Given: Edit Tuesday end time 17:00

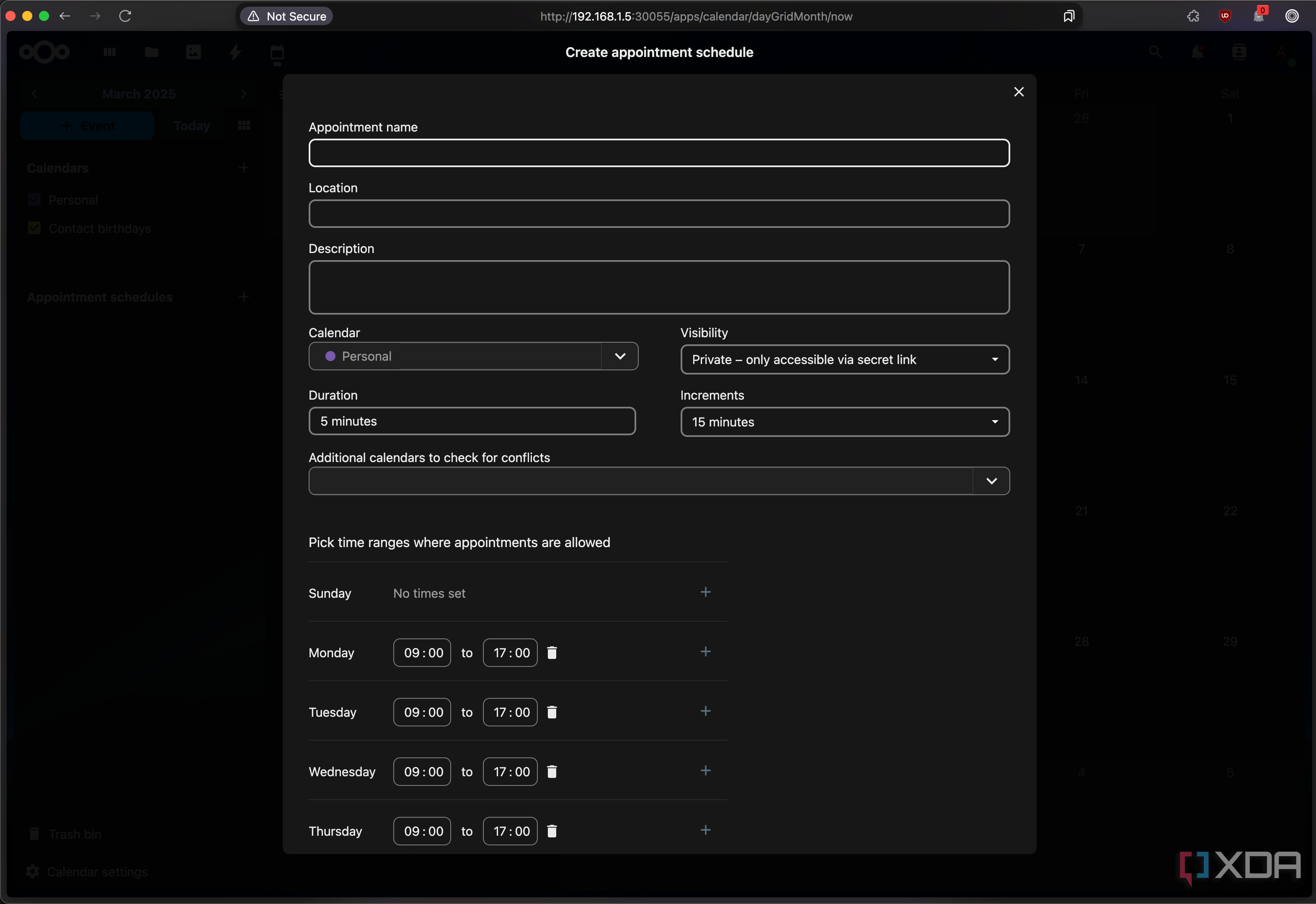Looking at the screenshot, I should [510, 713].
